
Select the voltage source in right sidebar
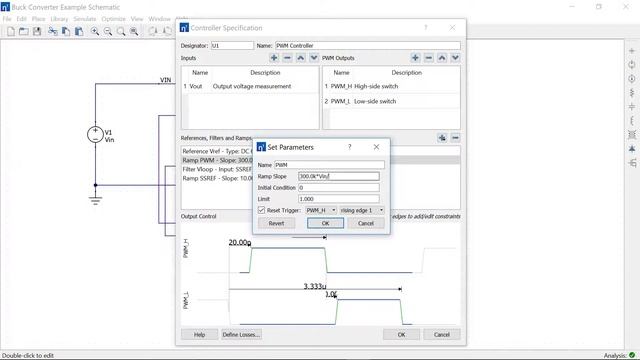632,65
